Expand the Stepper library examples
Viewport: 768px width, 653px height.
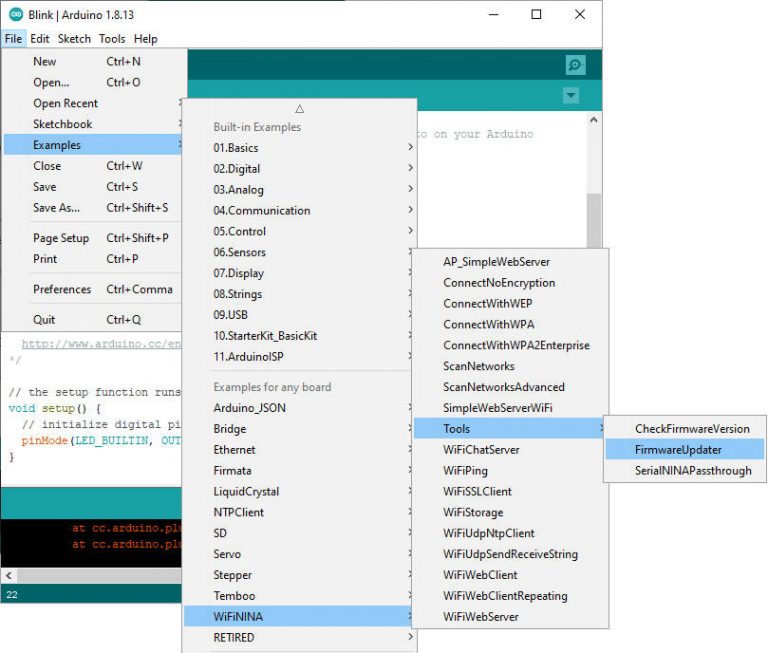299,575
